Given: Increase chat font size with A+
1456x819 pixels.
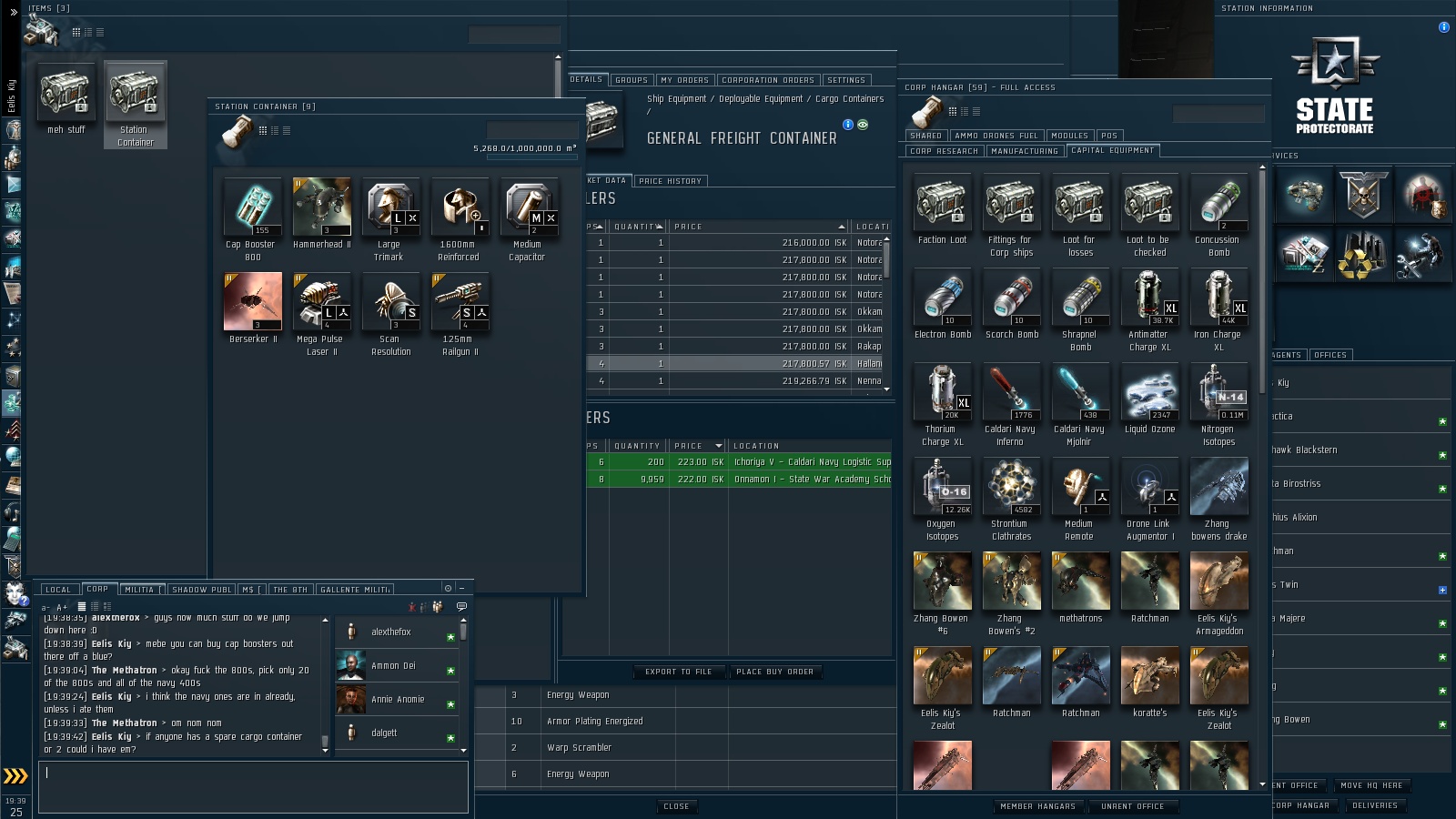Looking at the screenshot, I should (62, 607).
